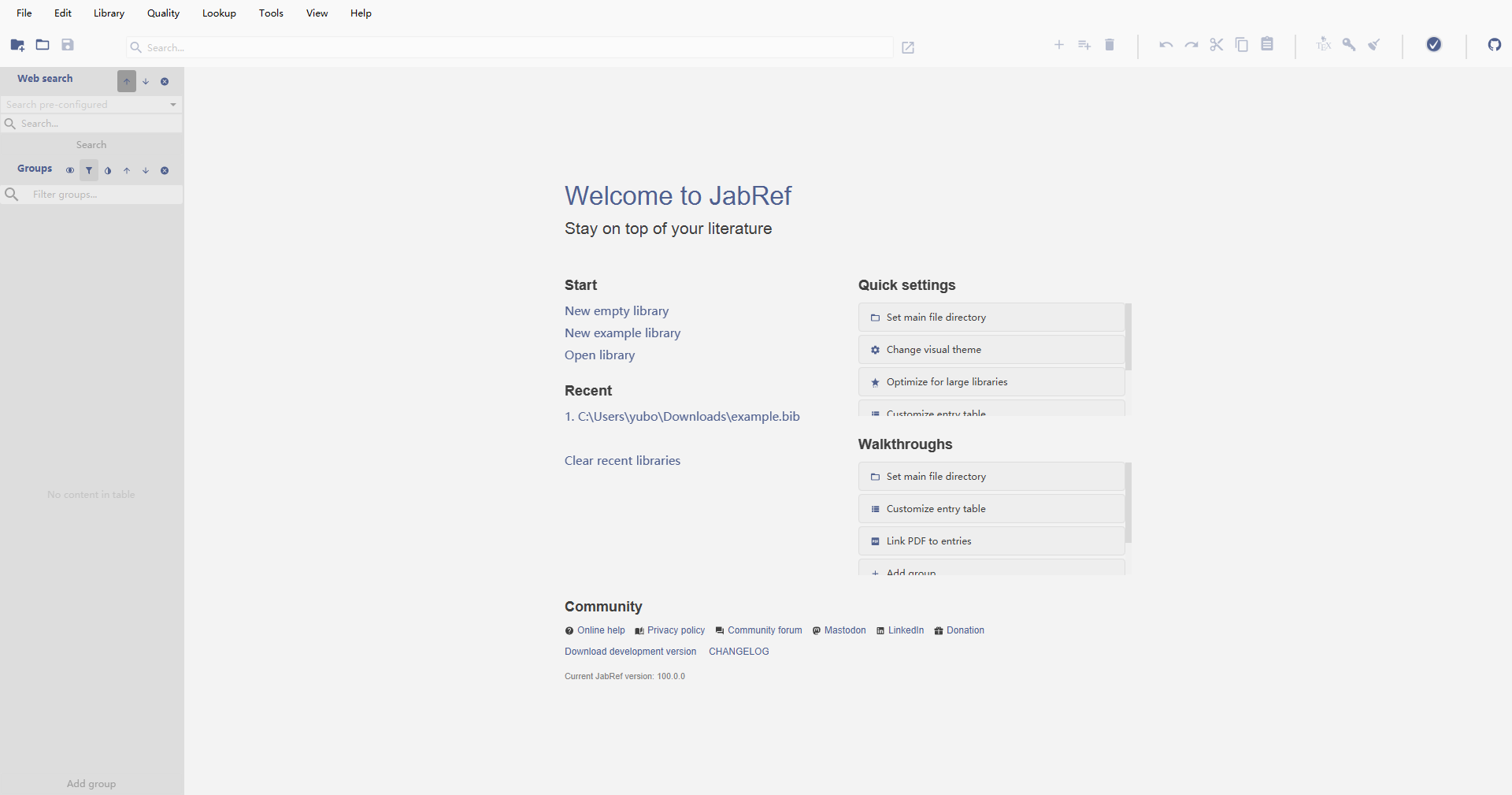Move Groups panel down
Viewport: 1512px width, 795px height.
click(x=146, y=170)
